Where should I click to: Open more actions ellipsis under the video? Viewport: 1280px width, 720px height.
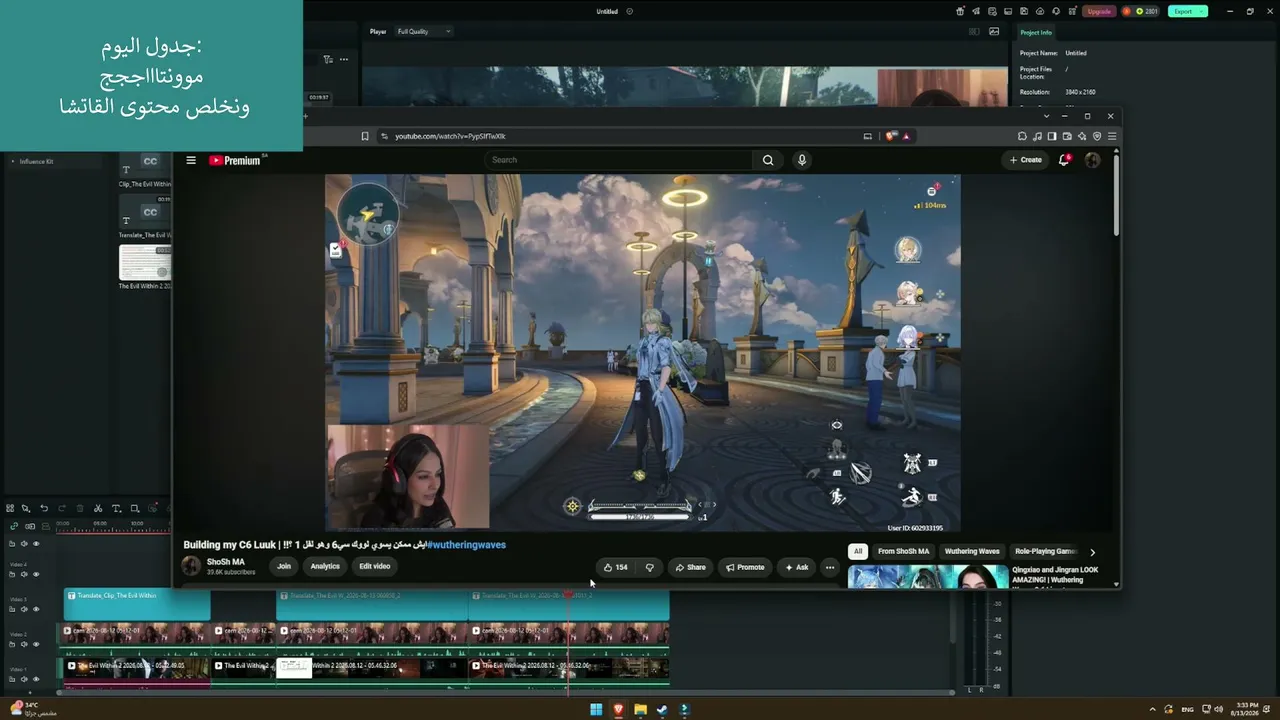click(829, 567)
